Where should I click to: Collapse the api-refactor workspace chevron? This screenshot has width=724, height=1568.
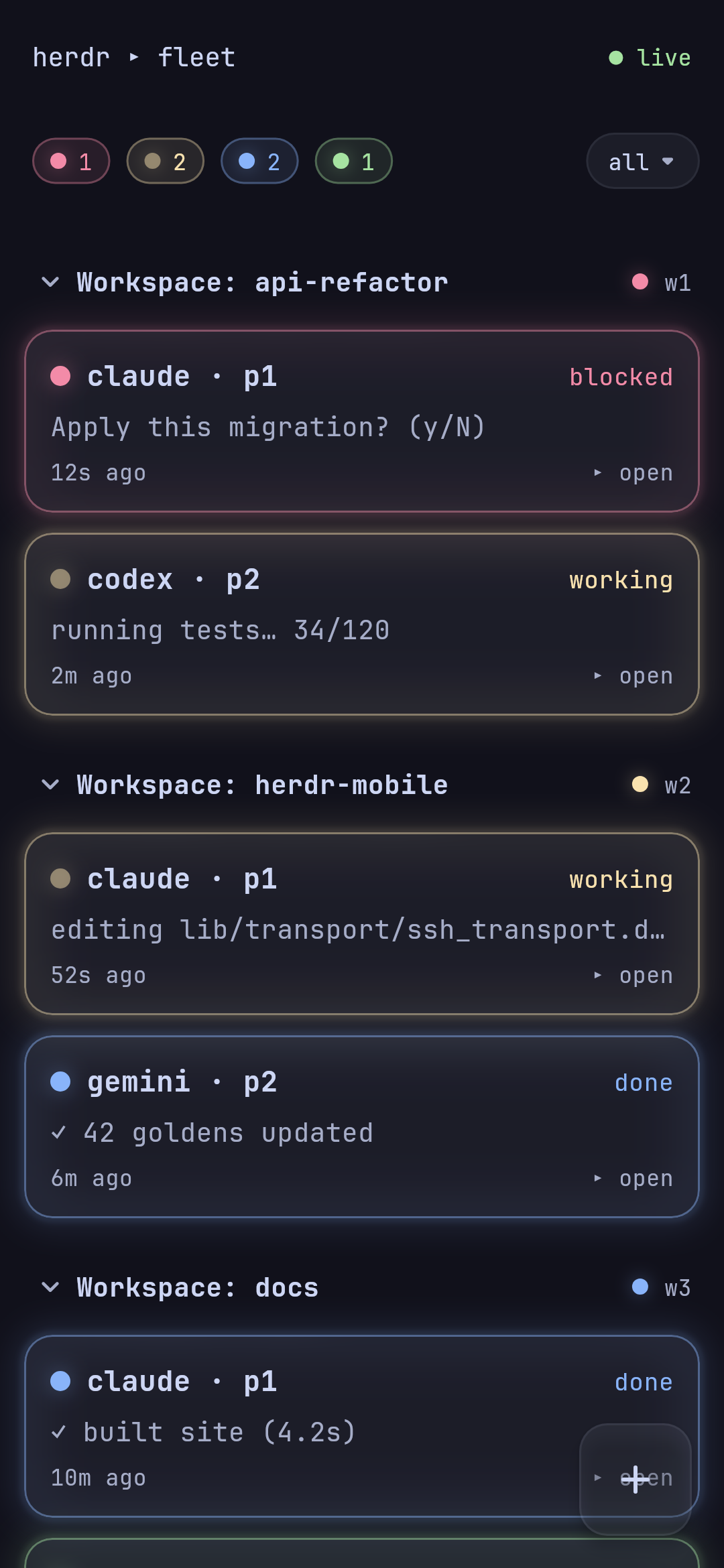50,282
